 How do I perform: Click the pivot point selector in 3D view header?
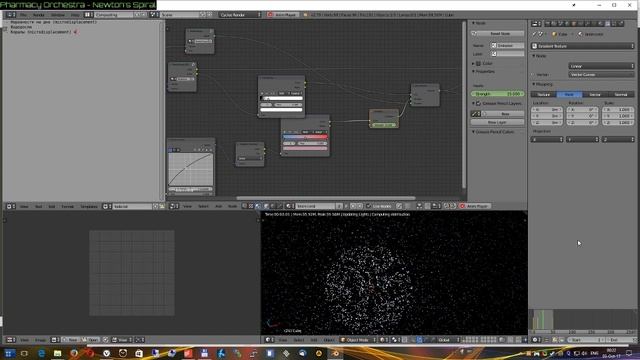(396, 340)
